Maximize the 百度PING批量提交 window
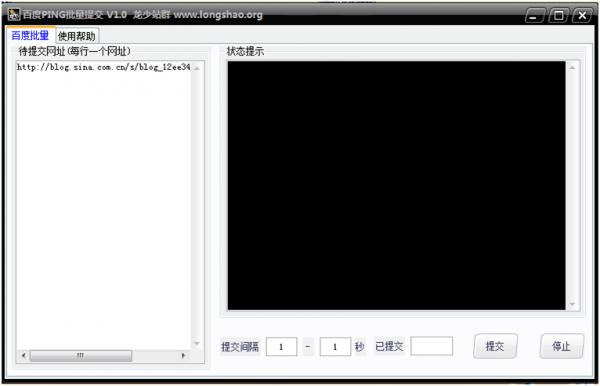 coord(559,16)
